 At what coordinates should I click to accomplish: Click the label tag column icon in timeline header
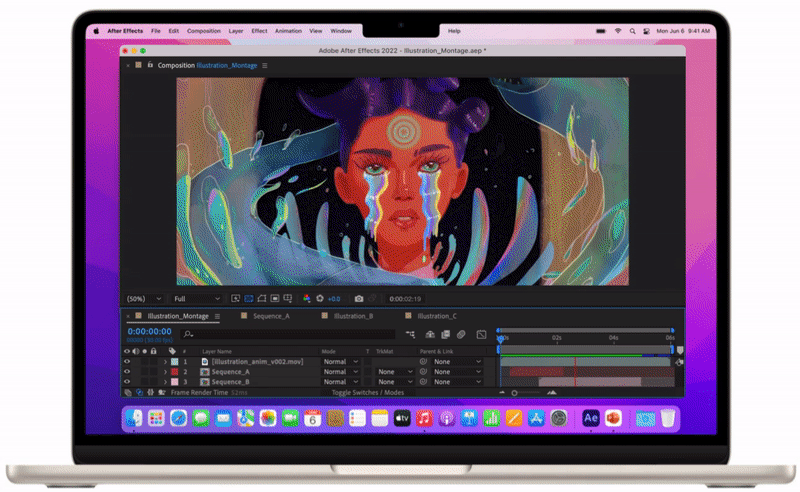pos(172,351)
